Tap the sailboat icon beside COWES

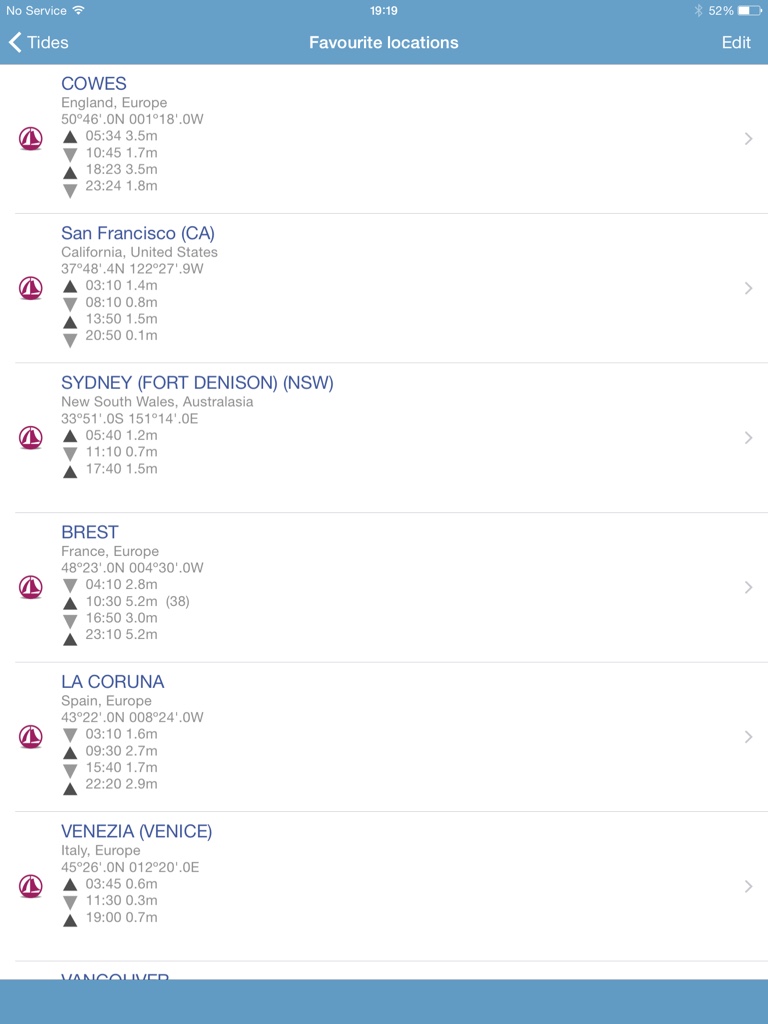(31, 138)
